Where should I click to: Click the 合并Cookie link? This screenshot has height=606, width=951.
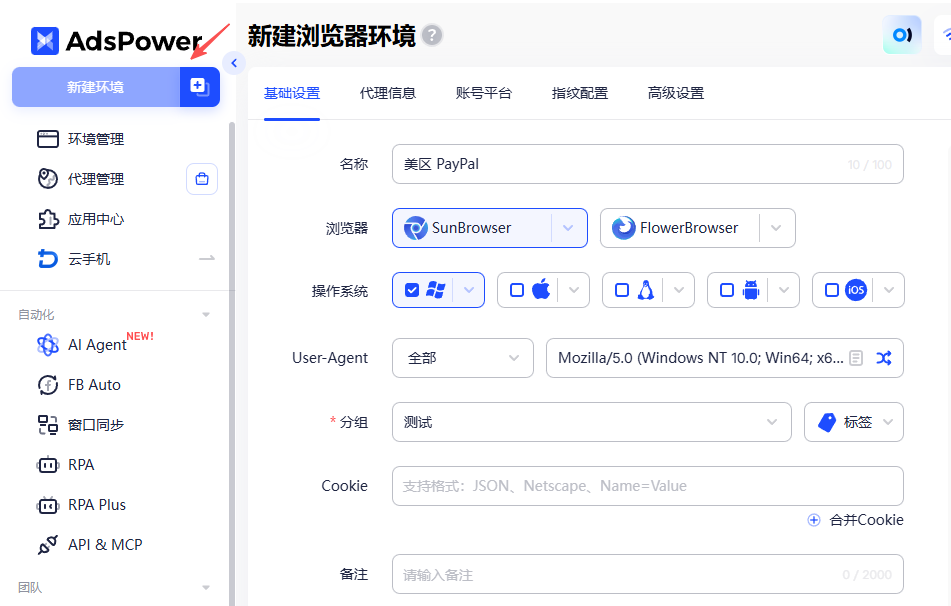(866, 520)
